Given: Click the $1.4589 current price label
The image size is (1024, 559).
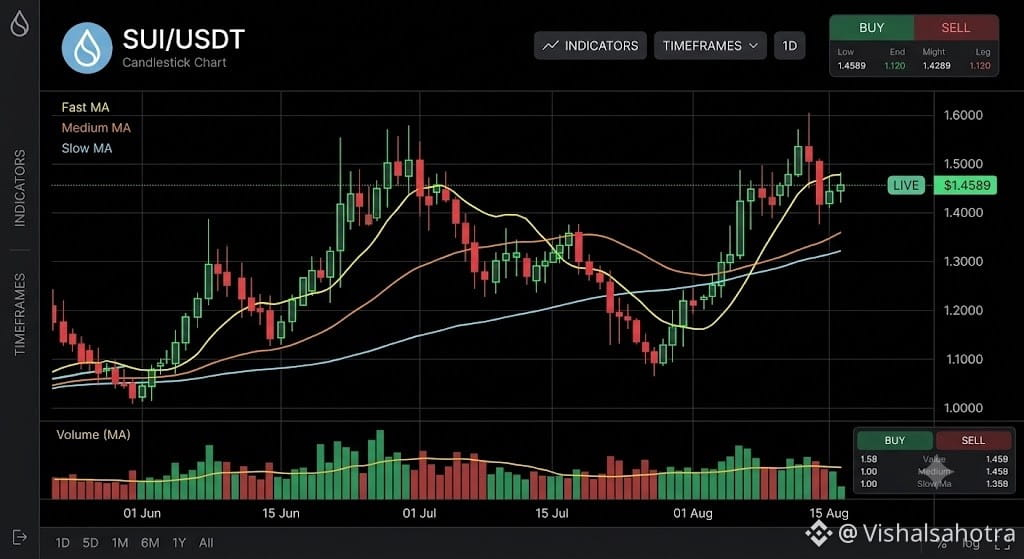Looking at the screenshot, I should click(x=966, y=185).
